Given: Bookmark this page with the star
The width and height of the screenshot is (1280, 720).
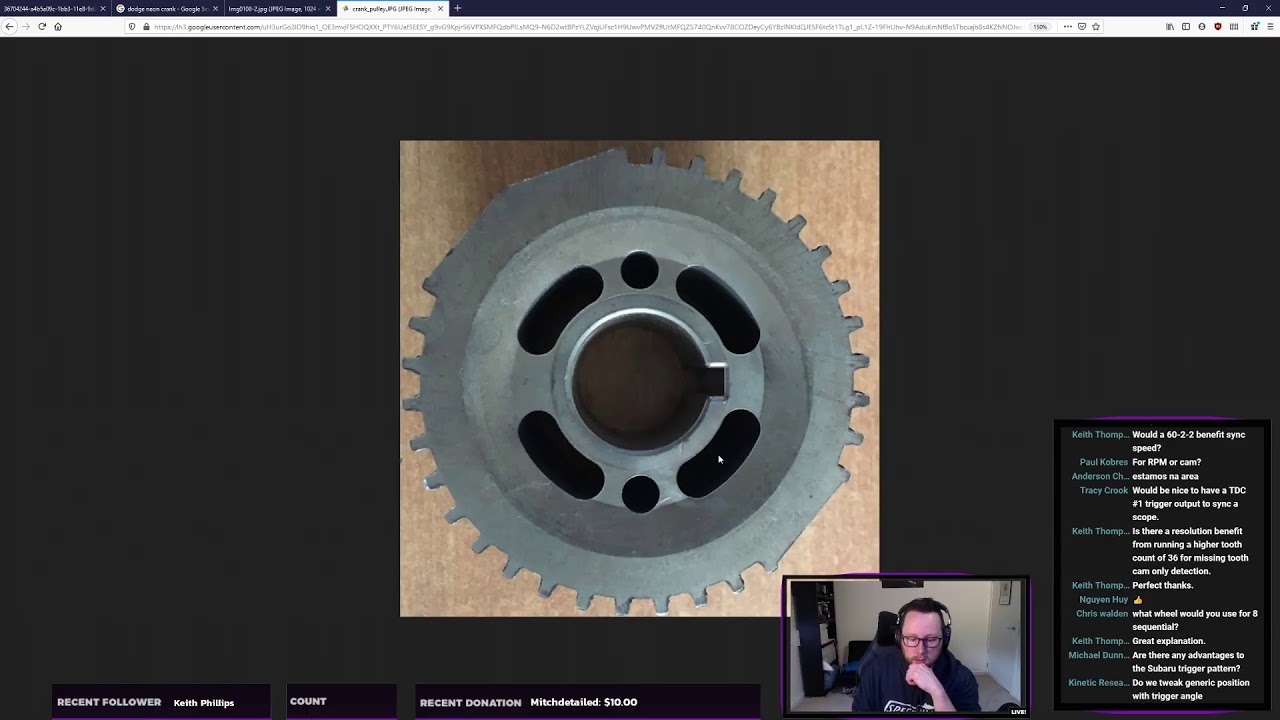Looking at the screenshot, I should tap(1096, 27).
